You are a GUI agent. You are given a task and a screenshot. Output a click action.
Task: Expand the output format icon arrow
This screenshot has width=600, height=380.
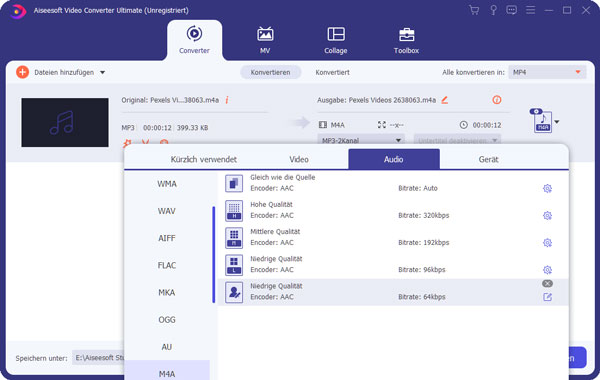point(557,122)
